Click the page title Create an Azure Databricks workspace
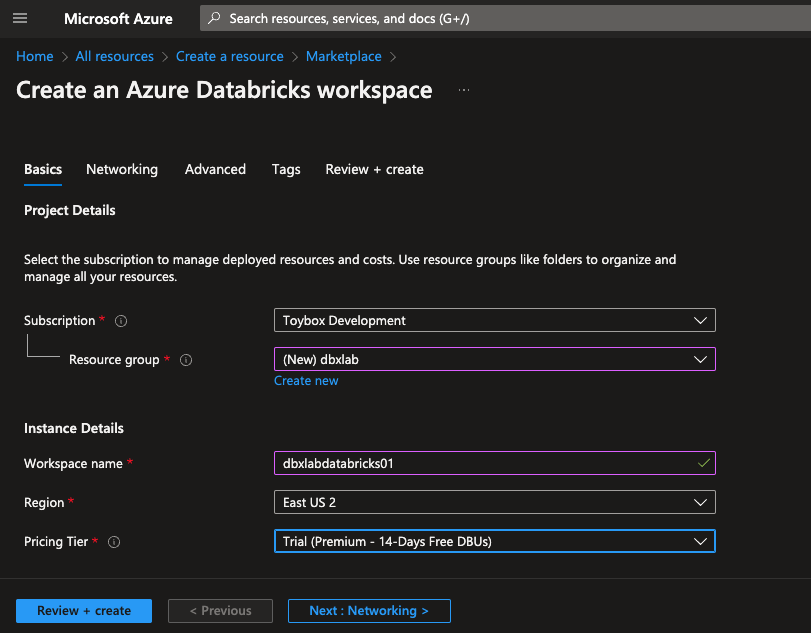This screenshot has height=633, width=811. (224, 90)
